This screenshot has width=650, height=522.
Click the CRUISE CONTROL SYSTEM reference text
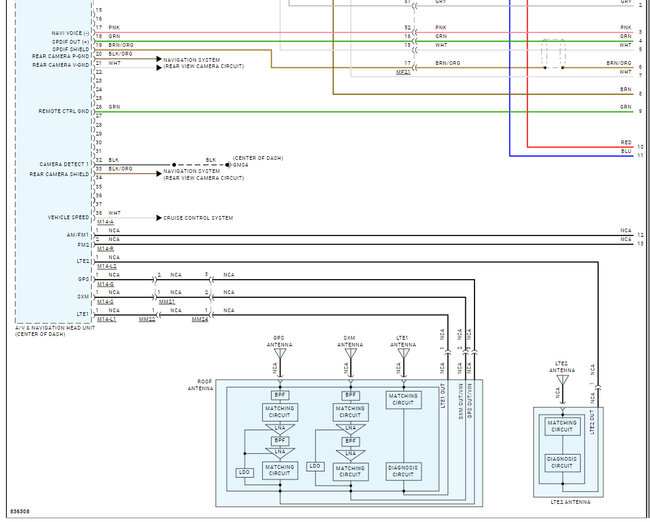tap(198, 218)
